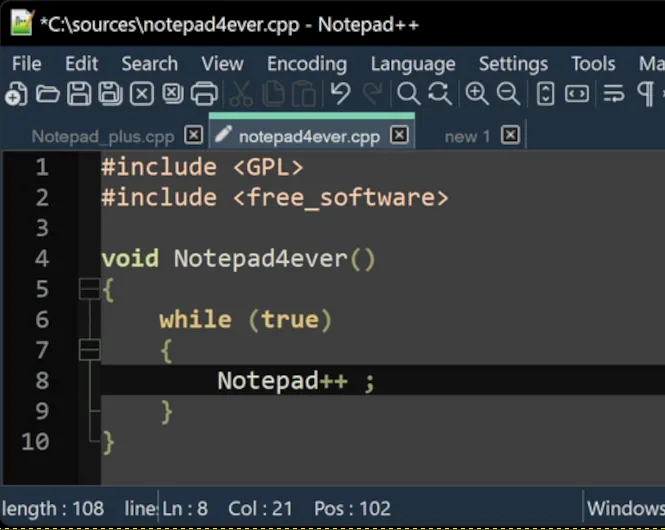Toggle Word wrap in the toolbar
The image size is (665, 530).
(614, 95)
